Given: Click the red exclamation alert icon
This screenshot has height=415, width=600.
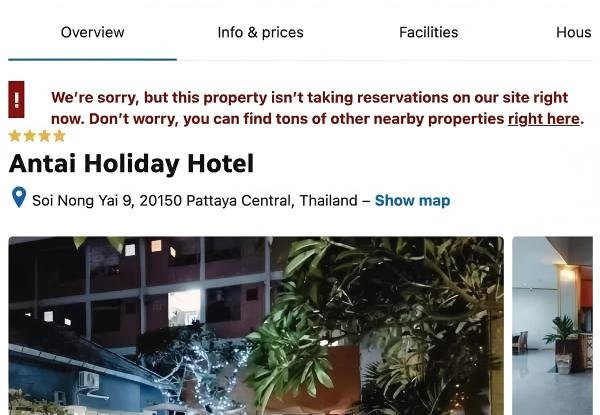Looking at the screenshot, I should [16, 99].
